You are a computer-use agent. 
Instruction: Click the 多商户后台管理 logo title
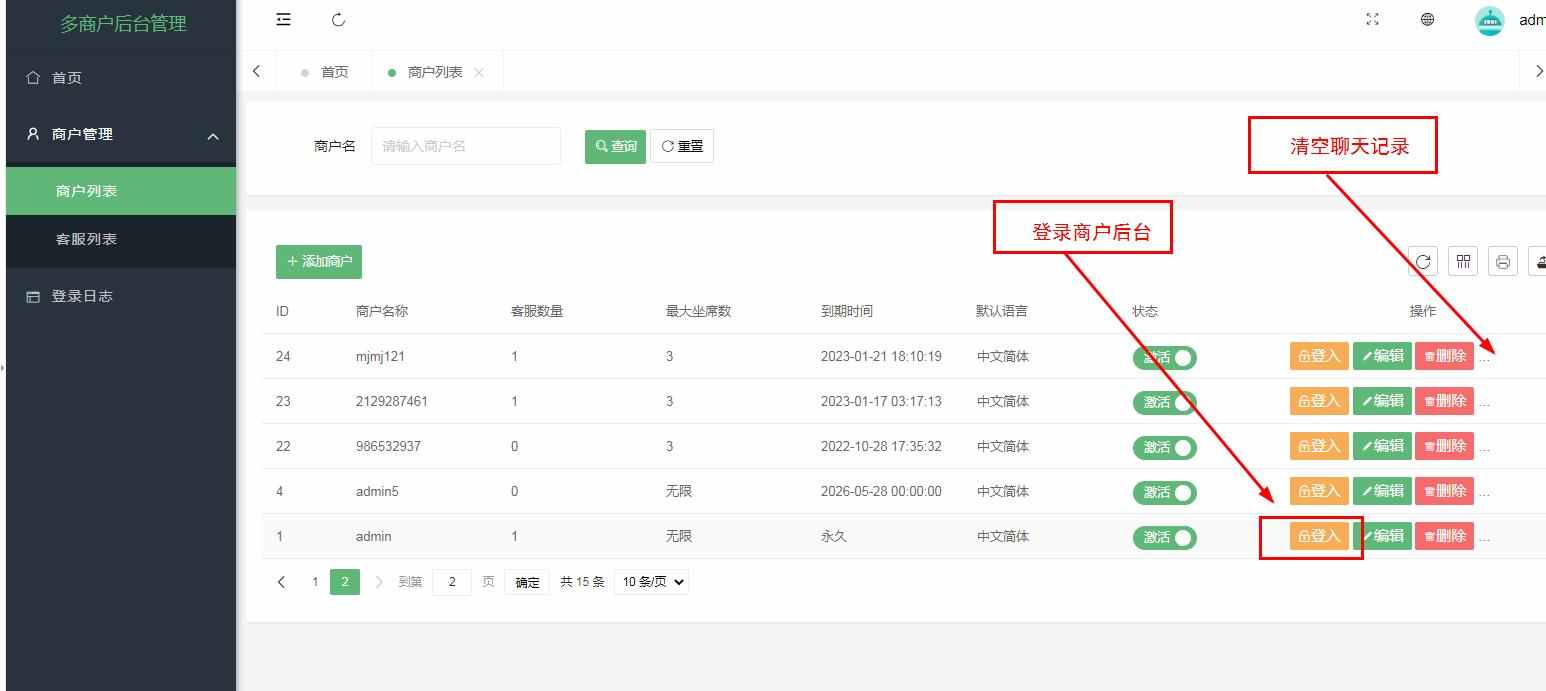(123, 24)
